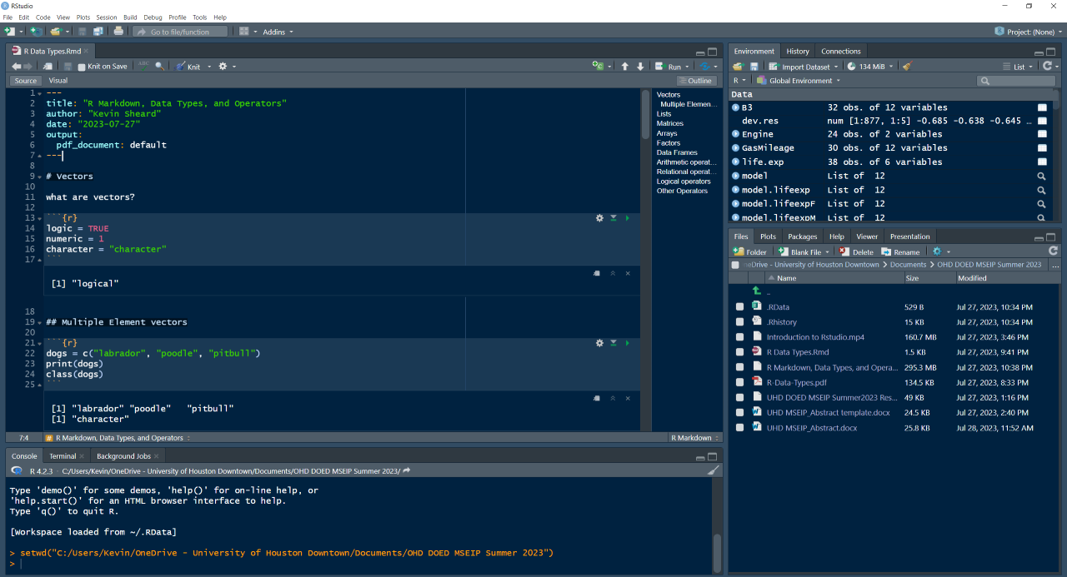Open the Global Environment dropdown
Image resolution: width=1067 pixels, height=577 pixels.
pyautogui.click(x=798, y=80)
